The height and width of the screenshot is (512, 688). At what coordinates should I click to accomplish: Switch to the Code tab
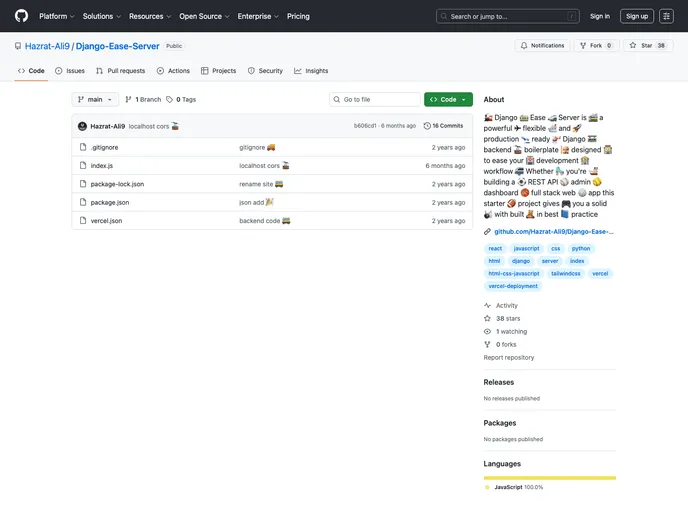31,71
